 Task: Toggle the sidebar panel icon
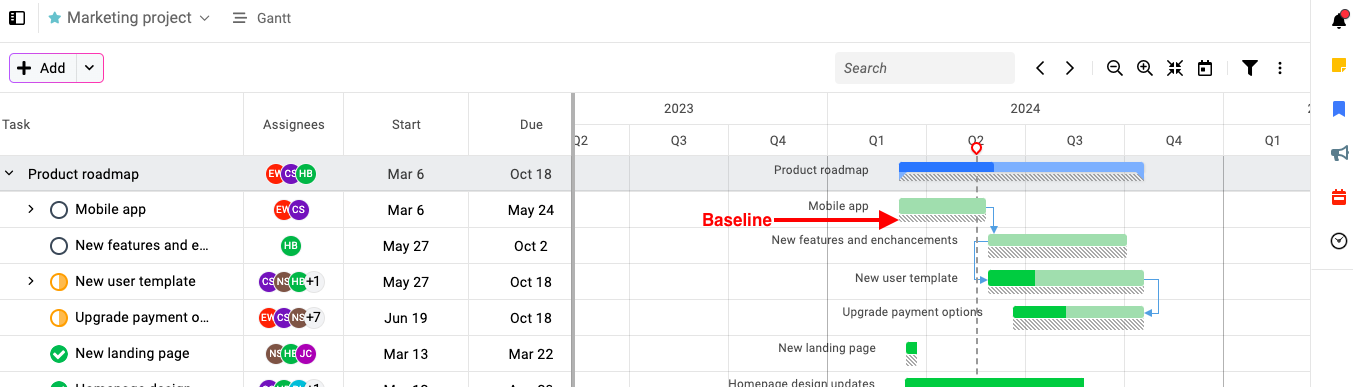coord(17,18)
